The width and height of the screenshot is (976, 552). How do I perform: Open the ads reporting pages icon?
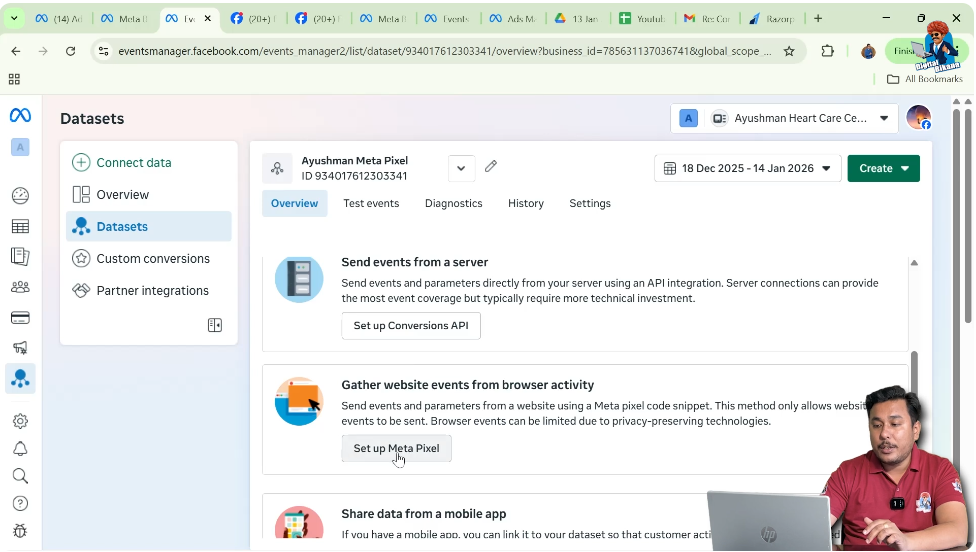click(x=20, y=256)
